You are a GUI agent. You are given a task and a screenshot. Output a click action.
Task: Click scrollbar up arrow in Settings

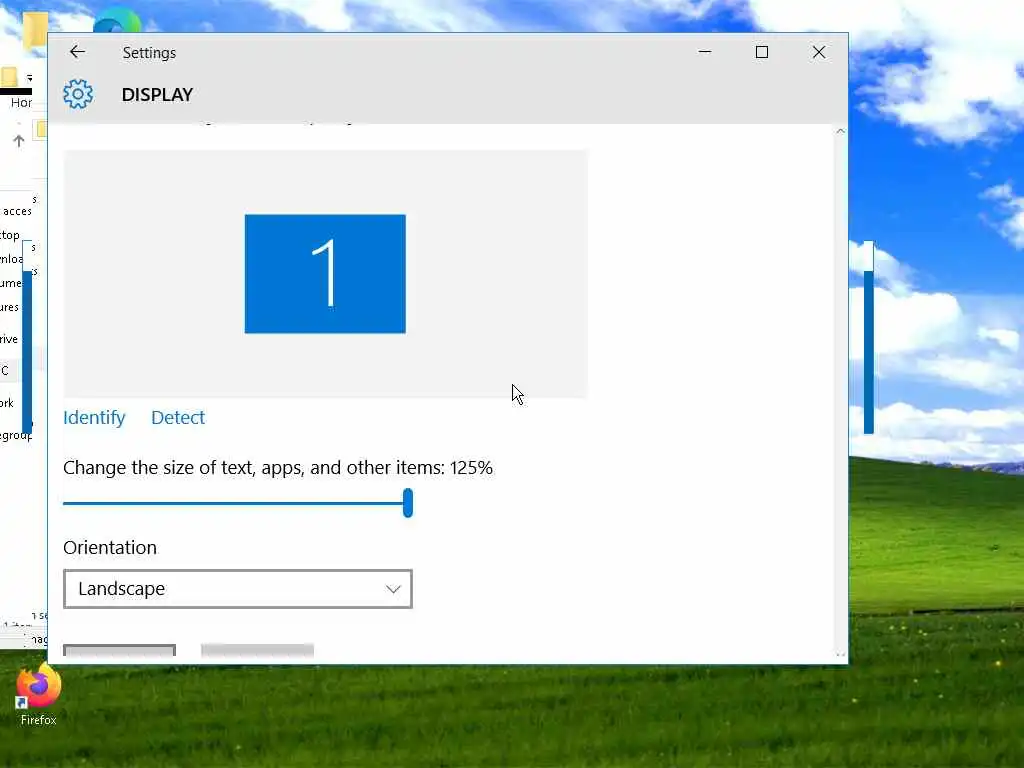tap(840, 131)
